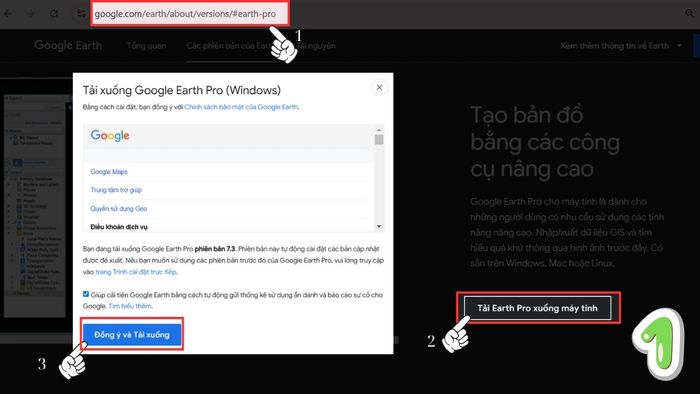
Task: Open Trung tâm trợ giúp link
Action: point(116,190)
